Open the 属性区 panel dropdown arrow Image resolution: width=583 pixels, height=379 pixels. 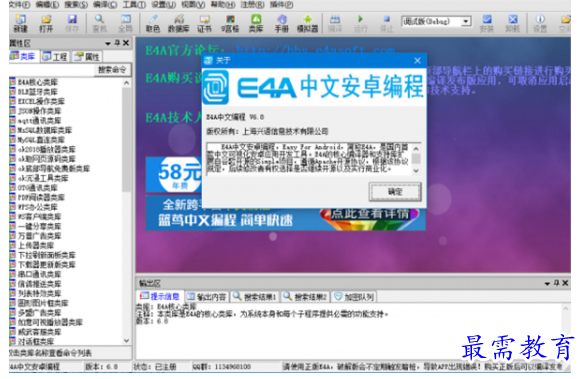108,44
